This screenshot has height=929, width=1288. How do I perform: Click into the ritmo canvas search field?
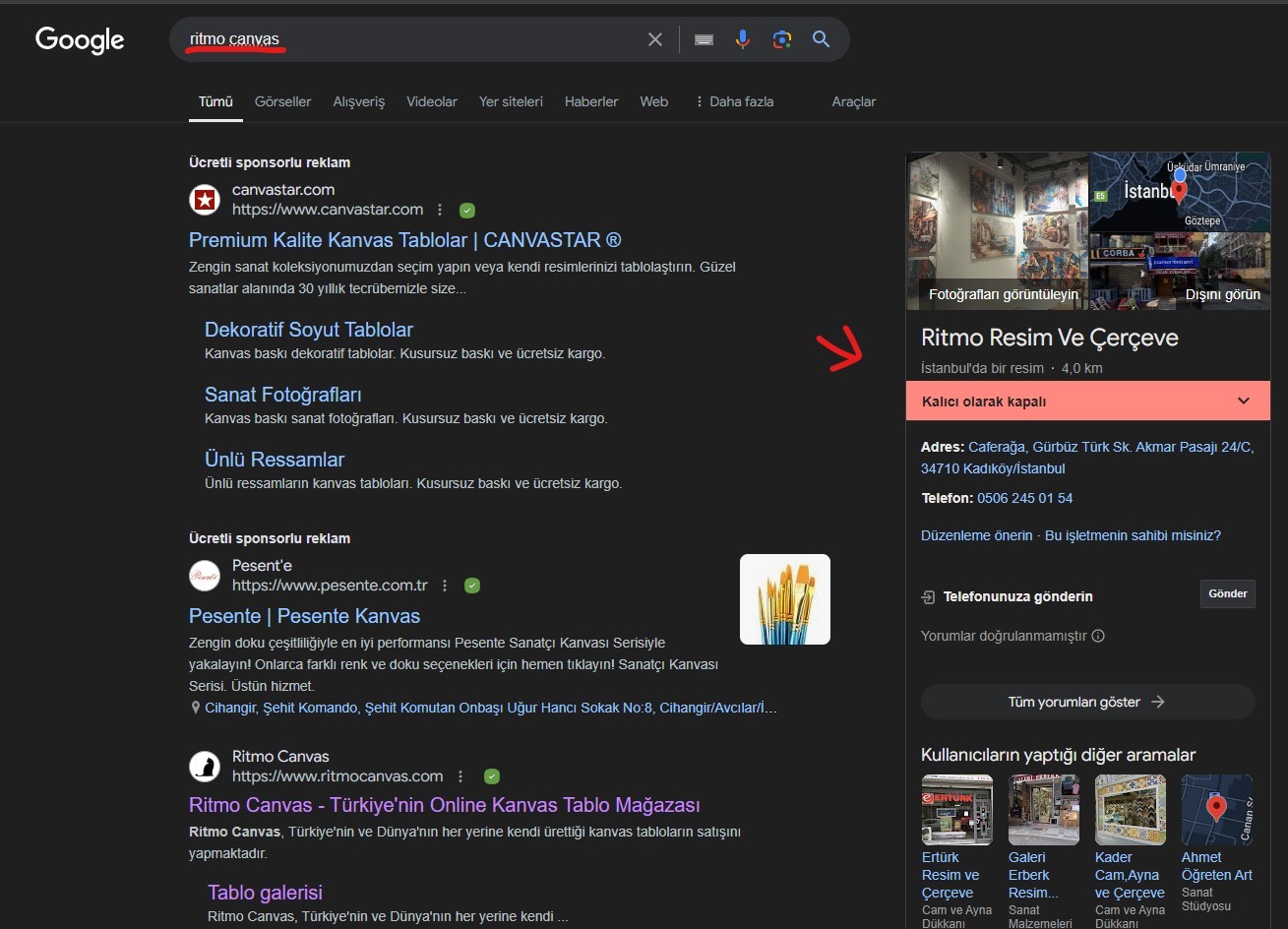pos(413,39)
